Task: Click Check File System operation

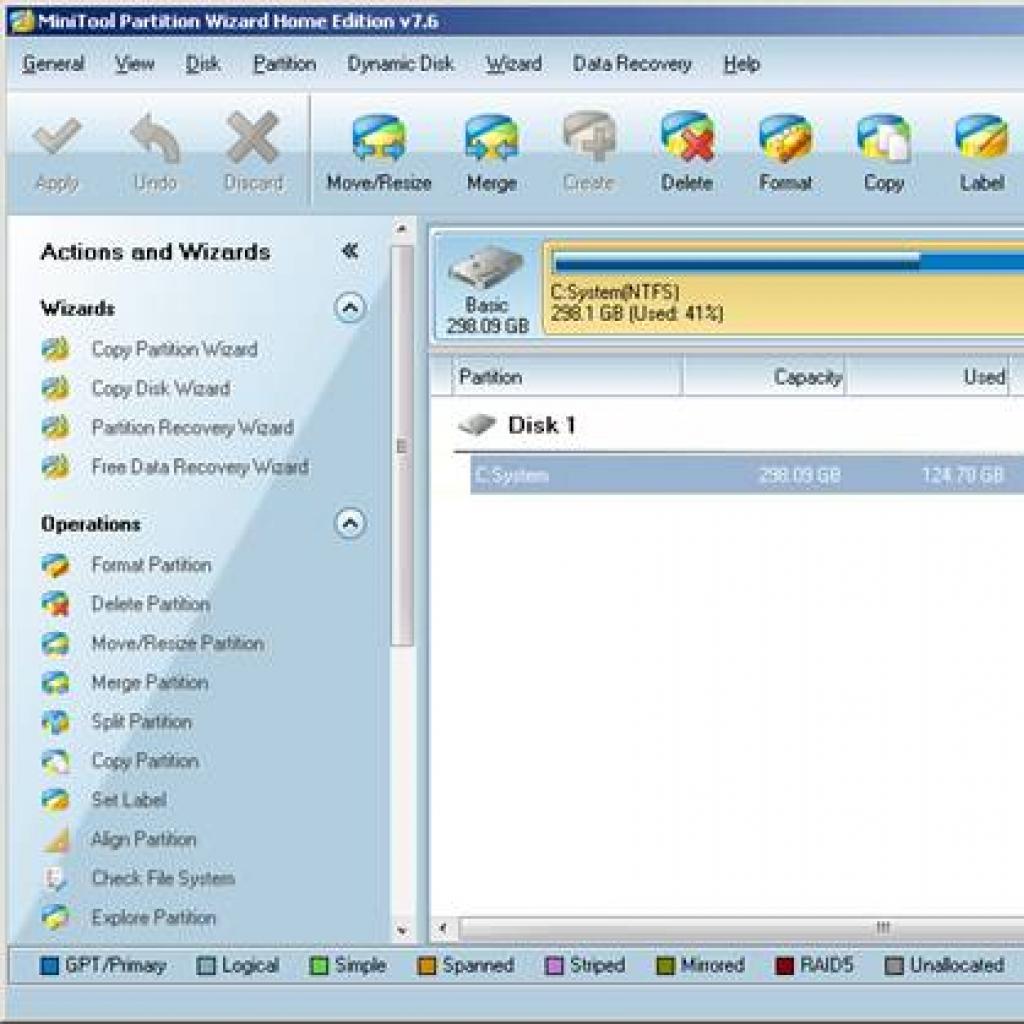Action: pos(163,878)
